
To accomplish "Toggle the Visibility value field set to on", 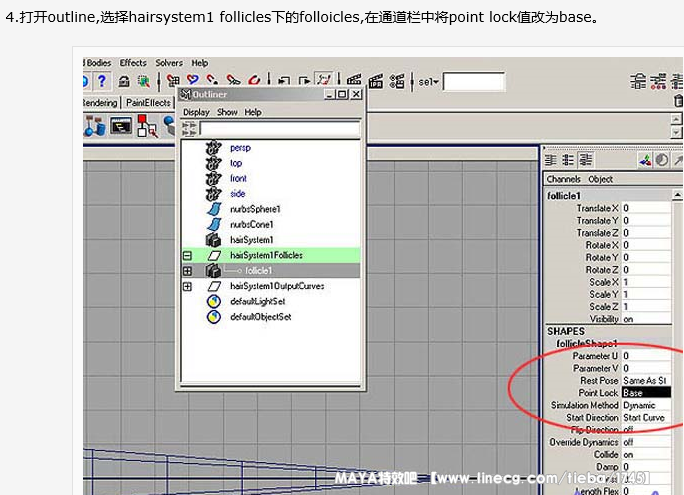I will click(646, 319).
